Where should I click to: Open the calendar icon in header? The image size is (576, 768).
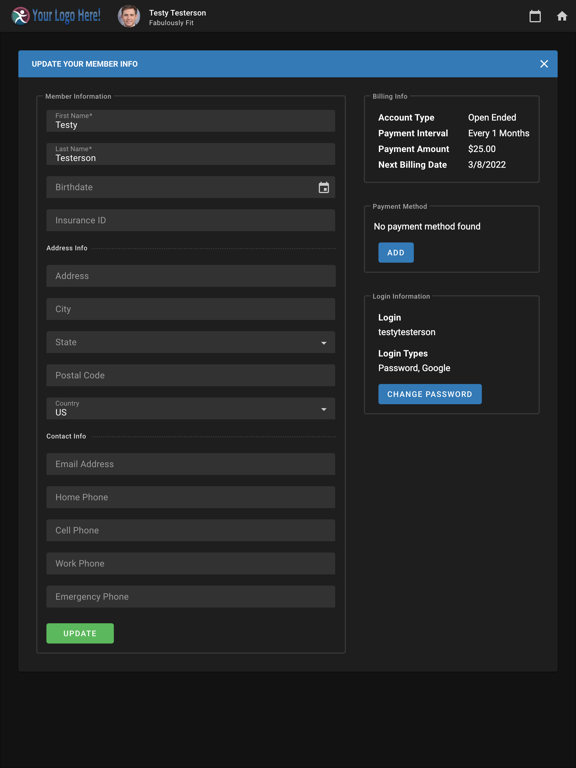(x=535, y=16)
